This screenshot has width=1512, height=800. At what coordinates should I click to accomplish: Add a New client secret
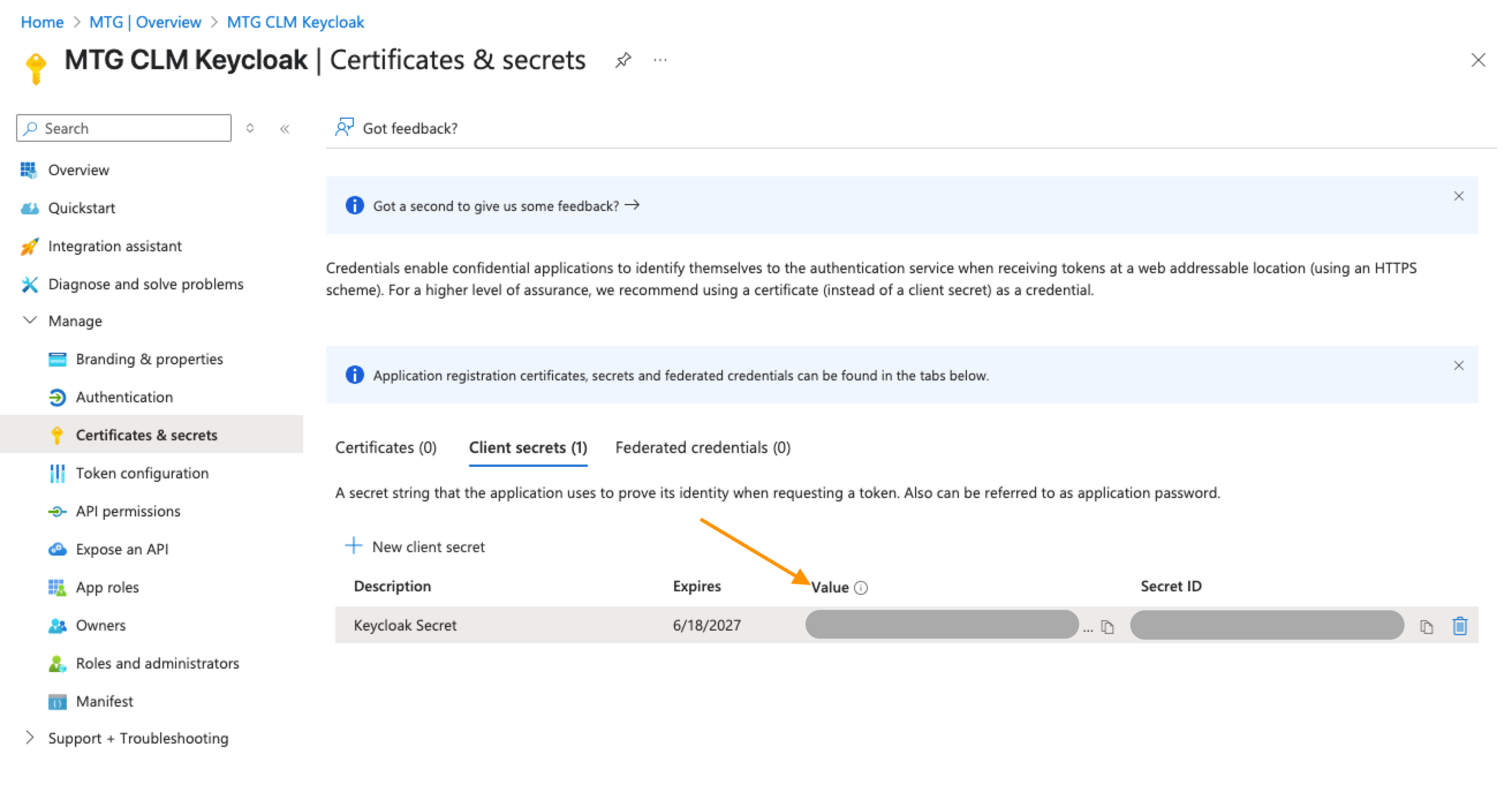click(415, 546)
